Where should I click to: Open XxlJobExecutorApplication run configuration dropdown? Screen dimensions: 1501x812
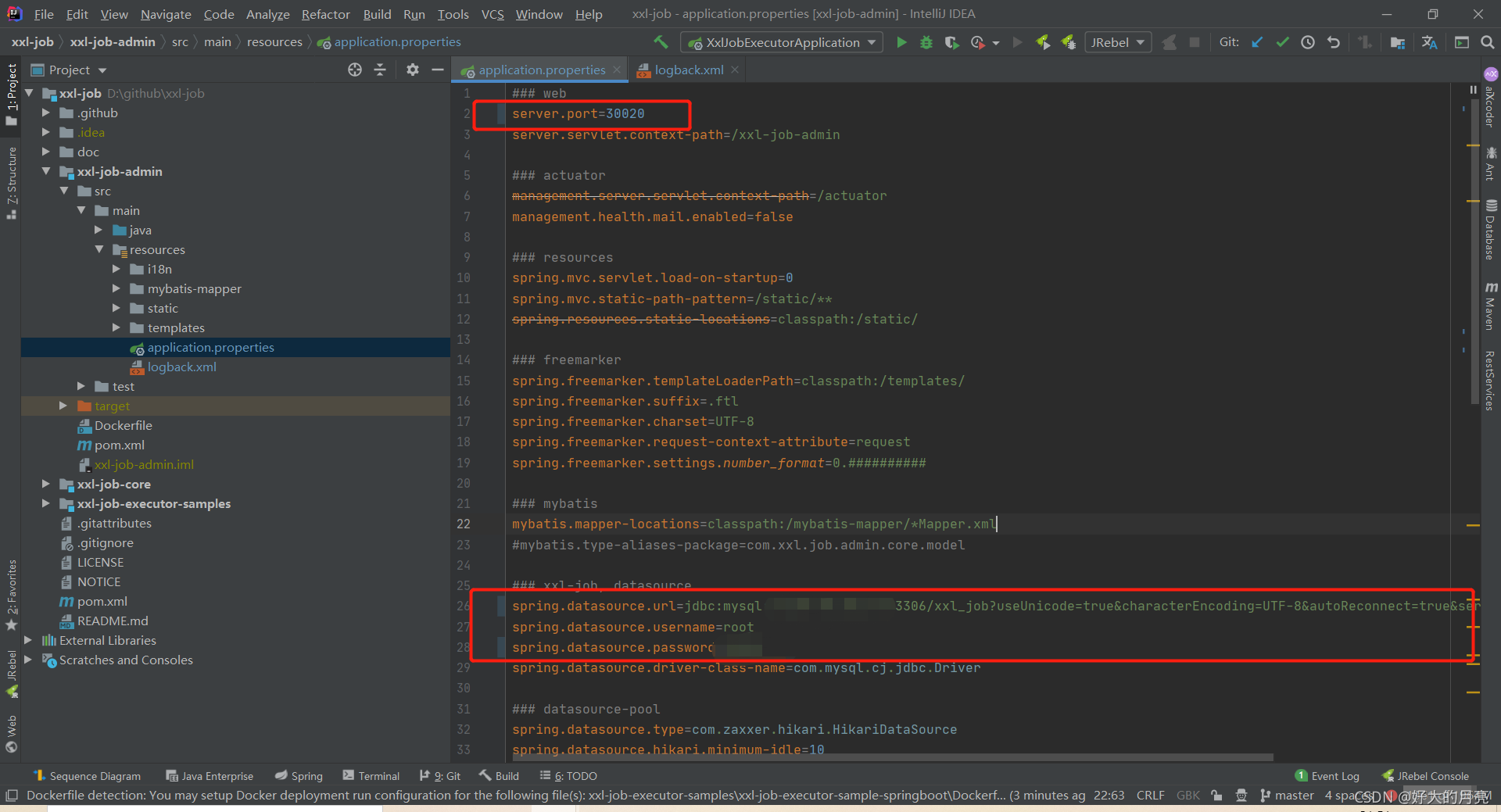click(x=783, y=42)
